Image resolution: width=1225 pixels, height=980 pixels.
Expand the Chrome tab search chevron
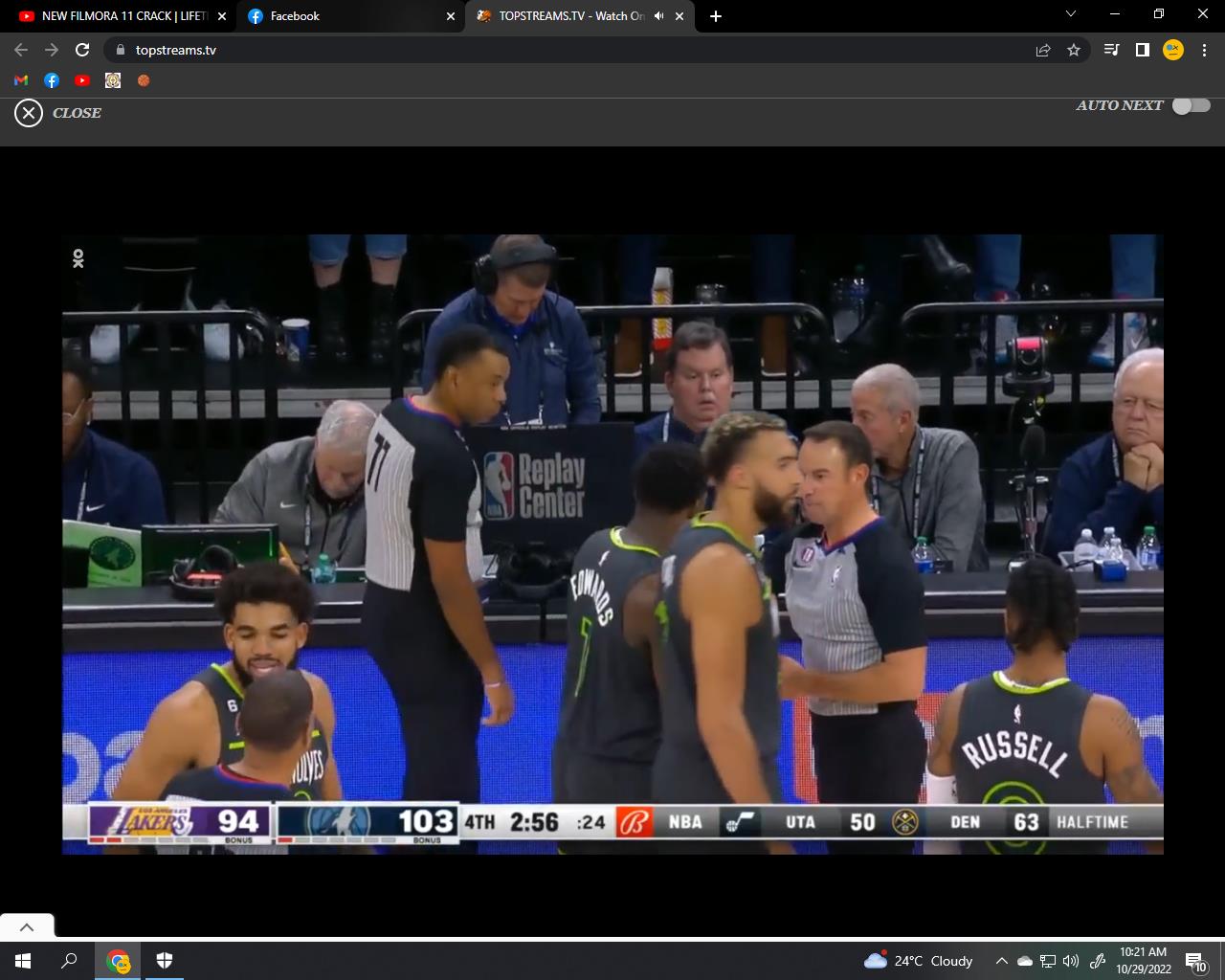tap(1071, 14)
